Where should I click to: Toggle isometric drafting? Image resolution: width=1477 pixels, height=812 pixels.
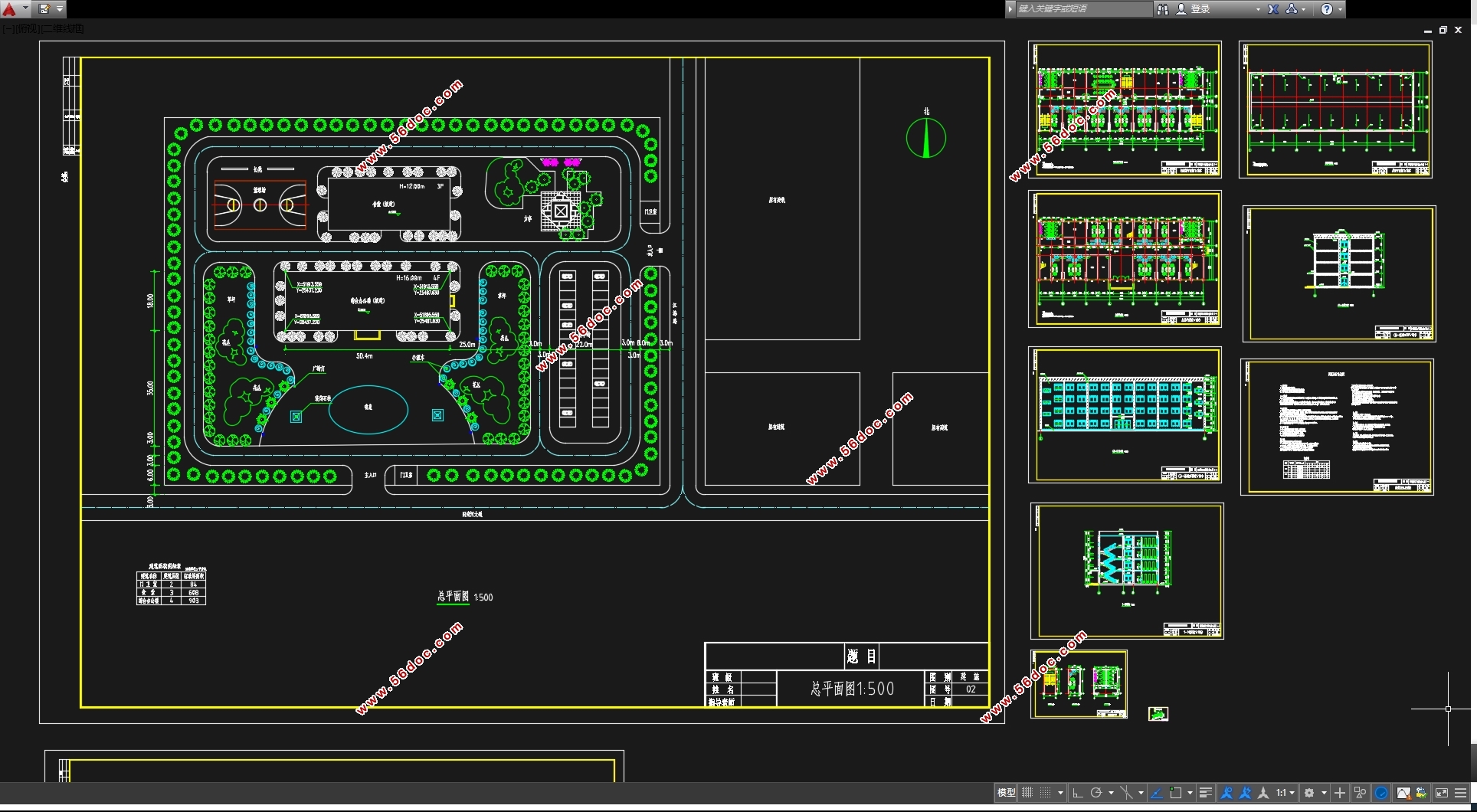tap(1126, 793)
